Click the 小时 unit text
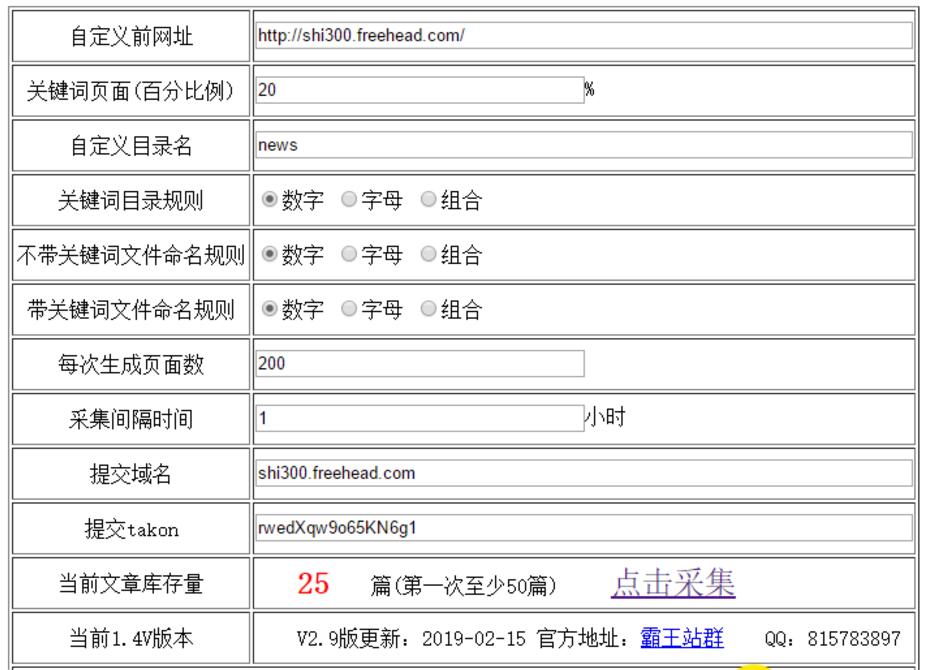927x670 pixels. point(605,417)
